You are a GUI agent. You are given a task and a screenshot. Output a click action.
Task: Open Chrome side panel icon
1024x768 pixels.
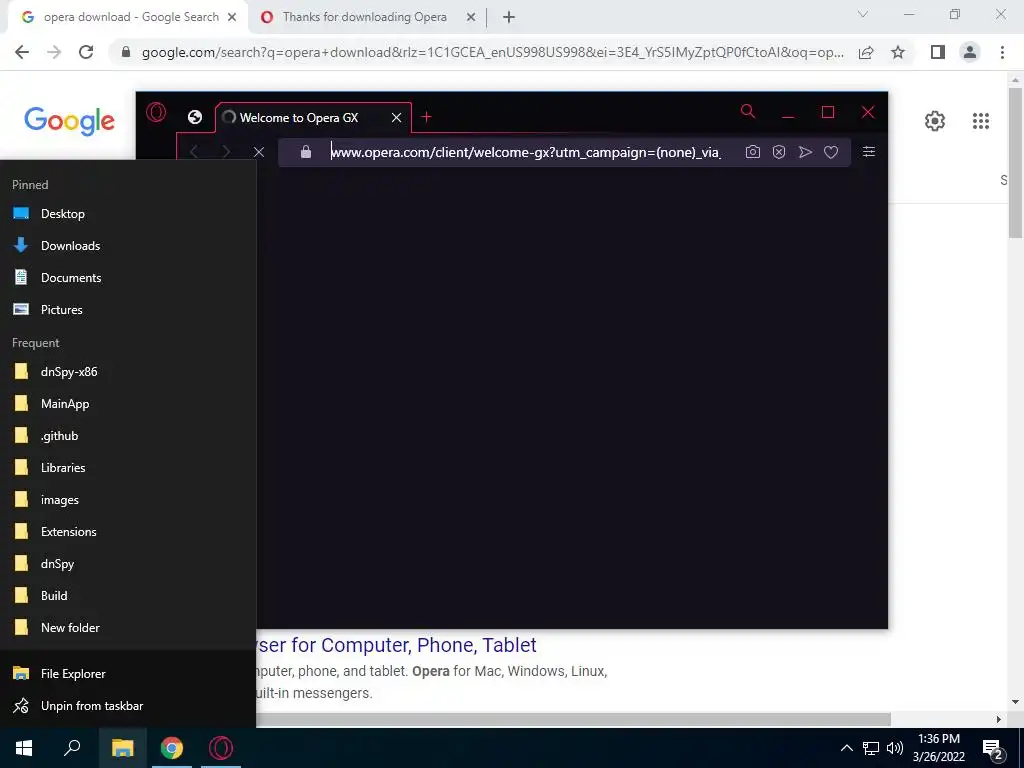[x=938, y=52]
